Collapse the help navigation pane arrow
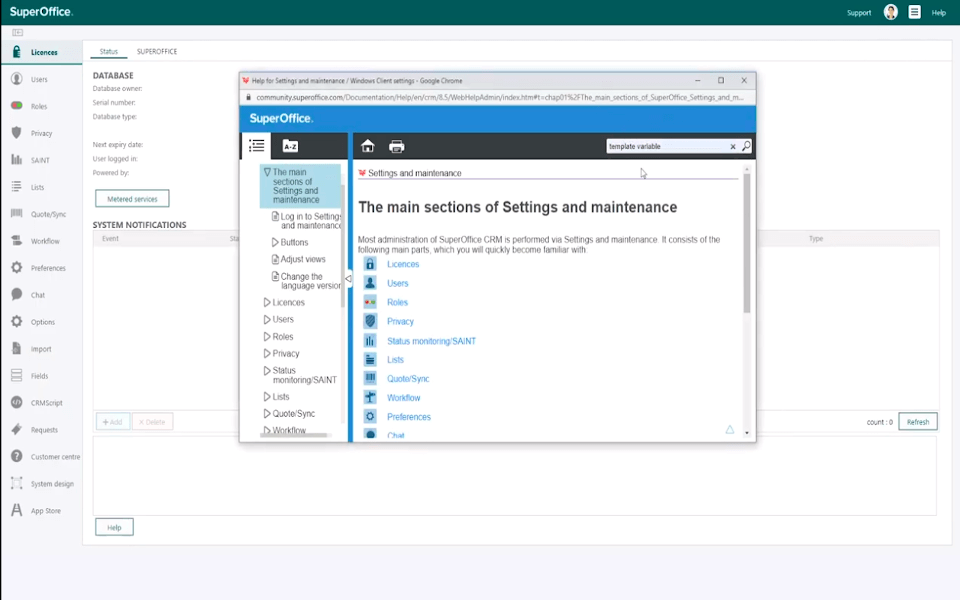This screenshot has width=960, height=600. (x=348, y=279)
